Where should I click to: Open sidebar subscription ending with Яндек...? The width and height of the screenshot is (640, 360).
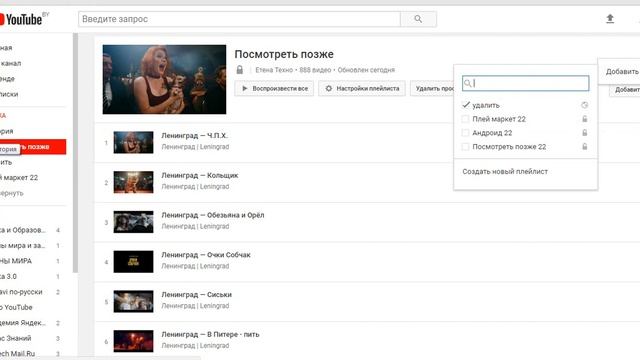point(23,323)
